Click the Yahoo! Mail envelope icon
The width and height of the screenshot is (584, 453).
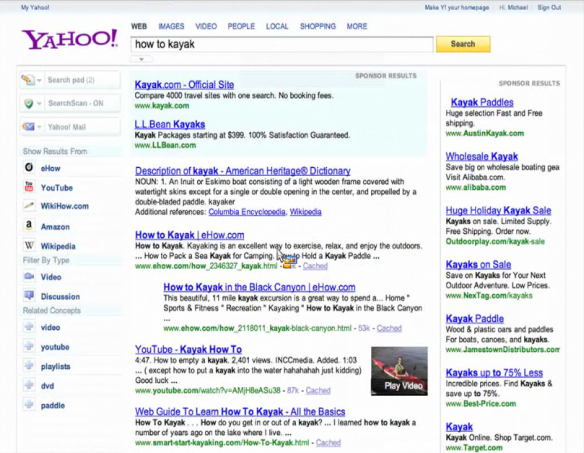point(28,127)
